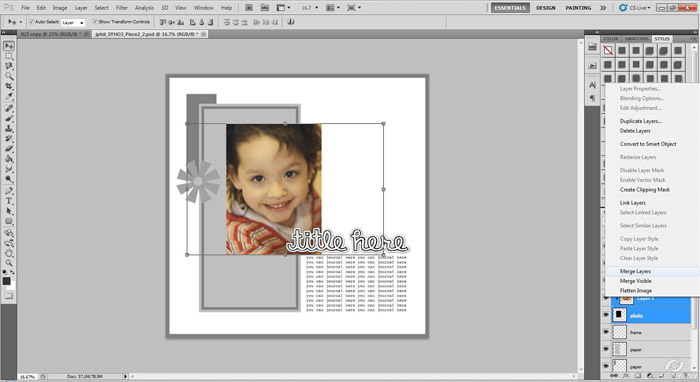This screenshot has width=700, height=382.
Task: Select the Quick Selection tool
Action: (x=8, y=76)
